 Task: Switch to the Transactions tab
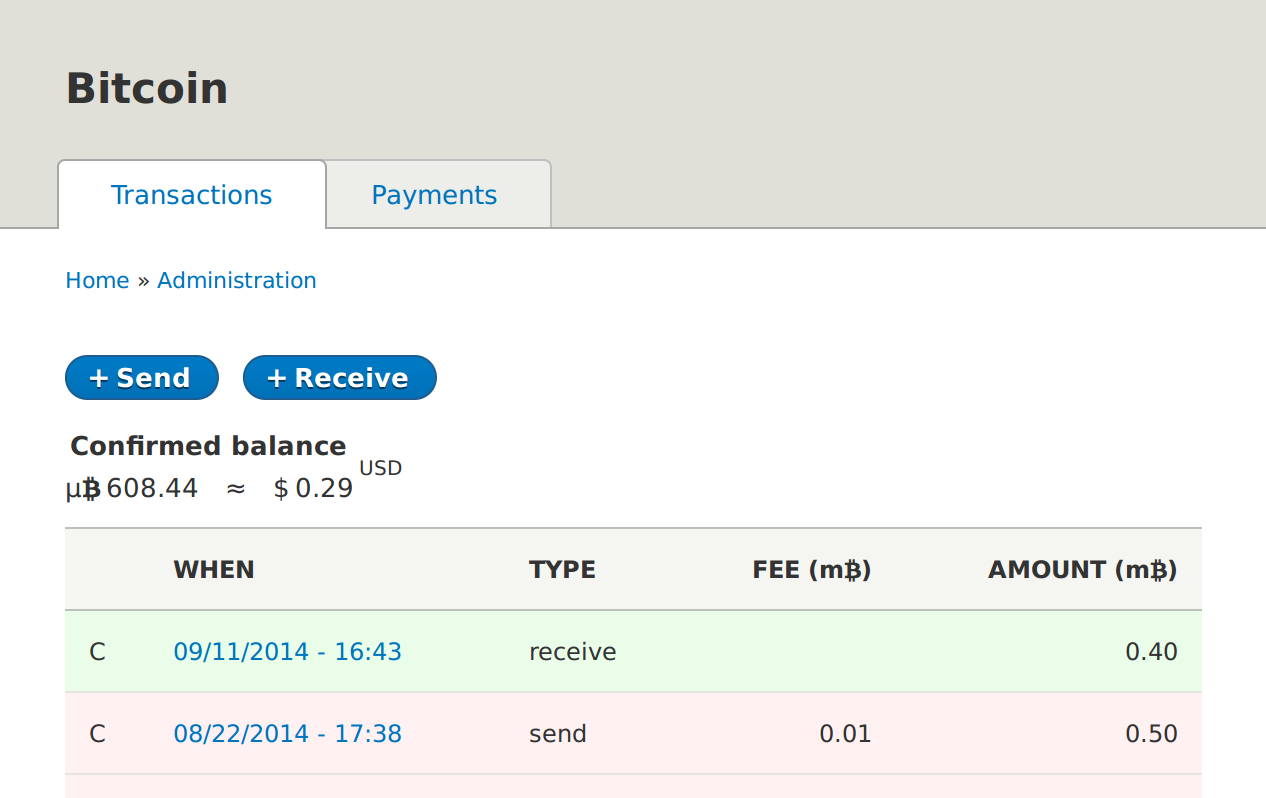[x=192, y=195]
